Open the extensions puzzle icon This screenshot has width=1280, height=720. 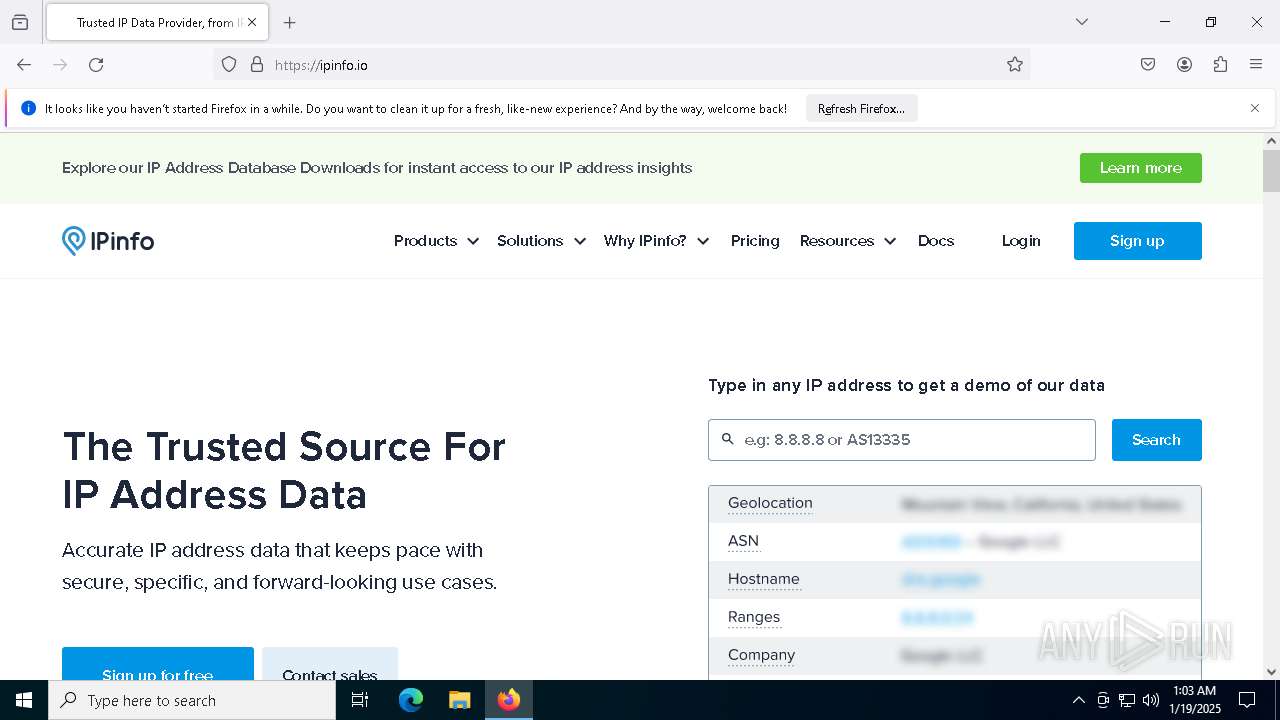tap(1220, 65)
